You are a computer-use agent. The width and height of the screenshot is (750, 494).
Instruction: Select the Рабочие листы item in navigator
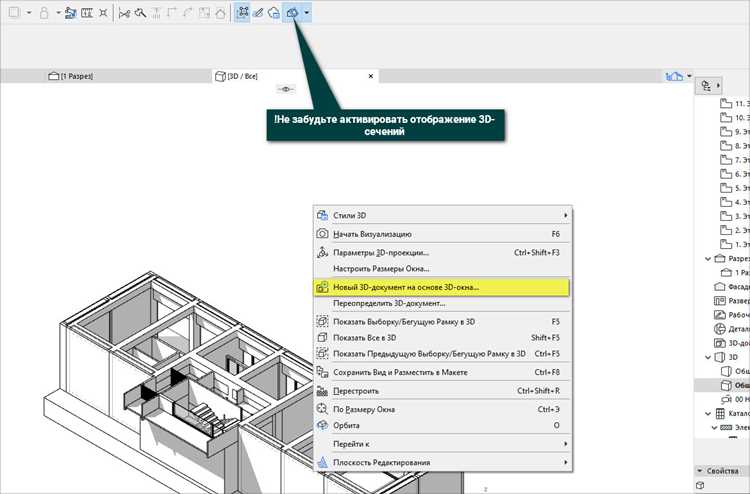[731, 315]
